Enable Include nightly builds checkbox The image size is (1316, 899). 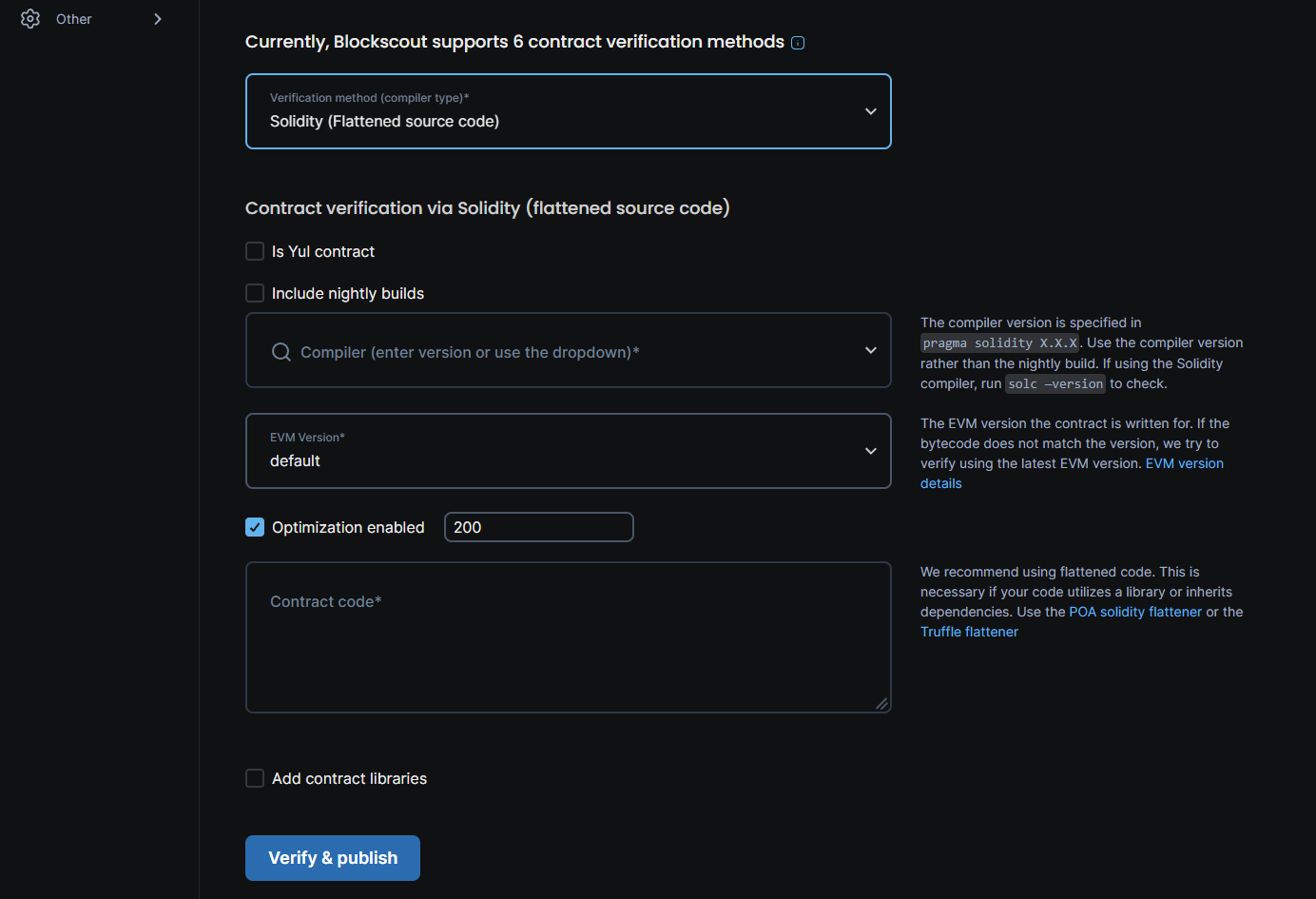pos(255,293)
